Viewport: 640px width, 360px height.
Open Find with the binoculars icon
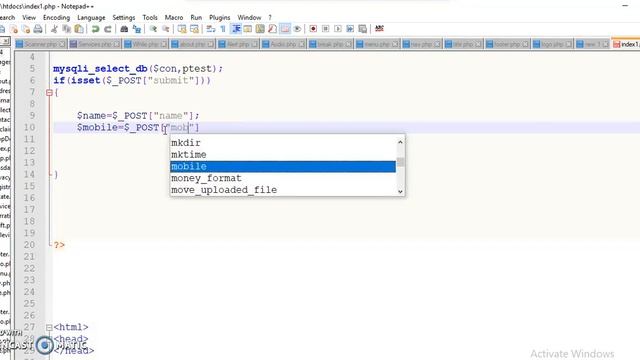(x=124, y=29)
